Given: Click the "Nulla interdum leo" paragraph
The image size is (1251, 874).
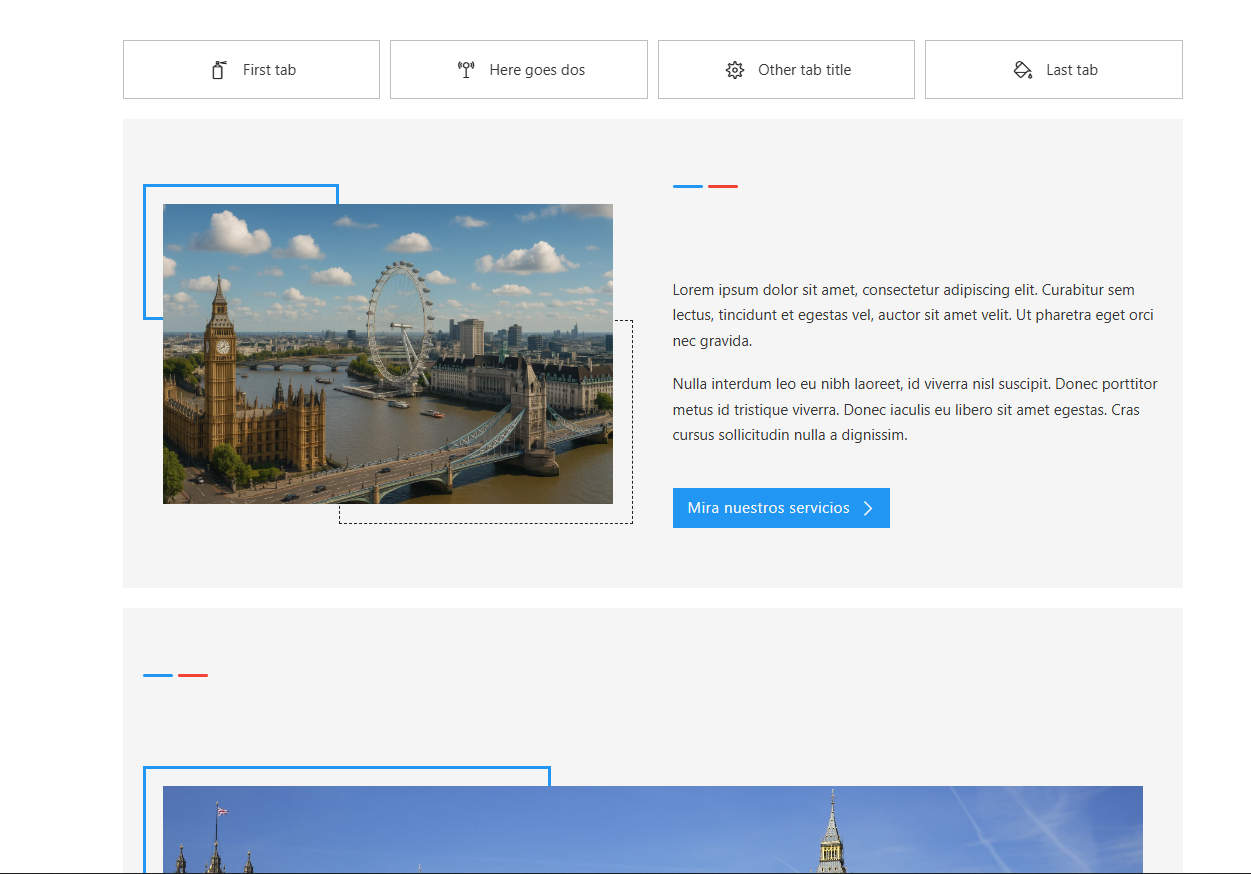Looking at the screenshot, I should pyautogui.click(x=913, y=409).
